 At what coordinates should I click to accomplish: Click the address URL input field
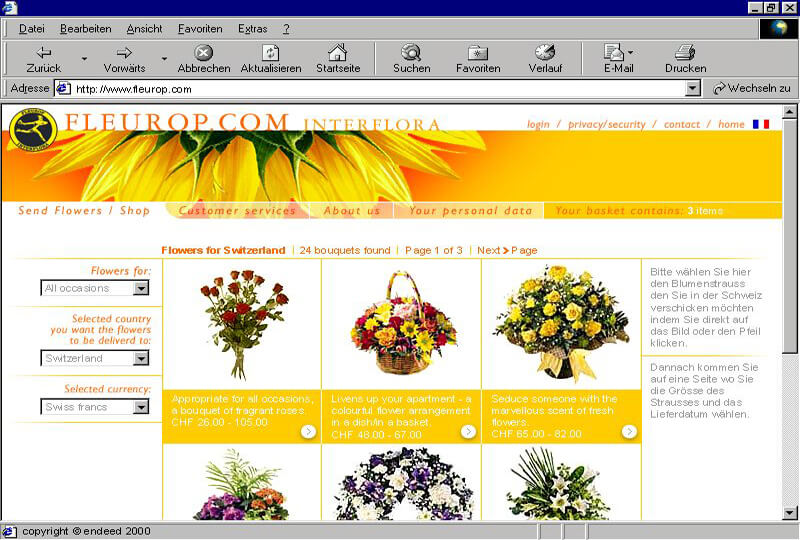coord(379,89)
